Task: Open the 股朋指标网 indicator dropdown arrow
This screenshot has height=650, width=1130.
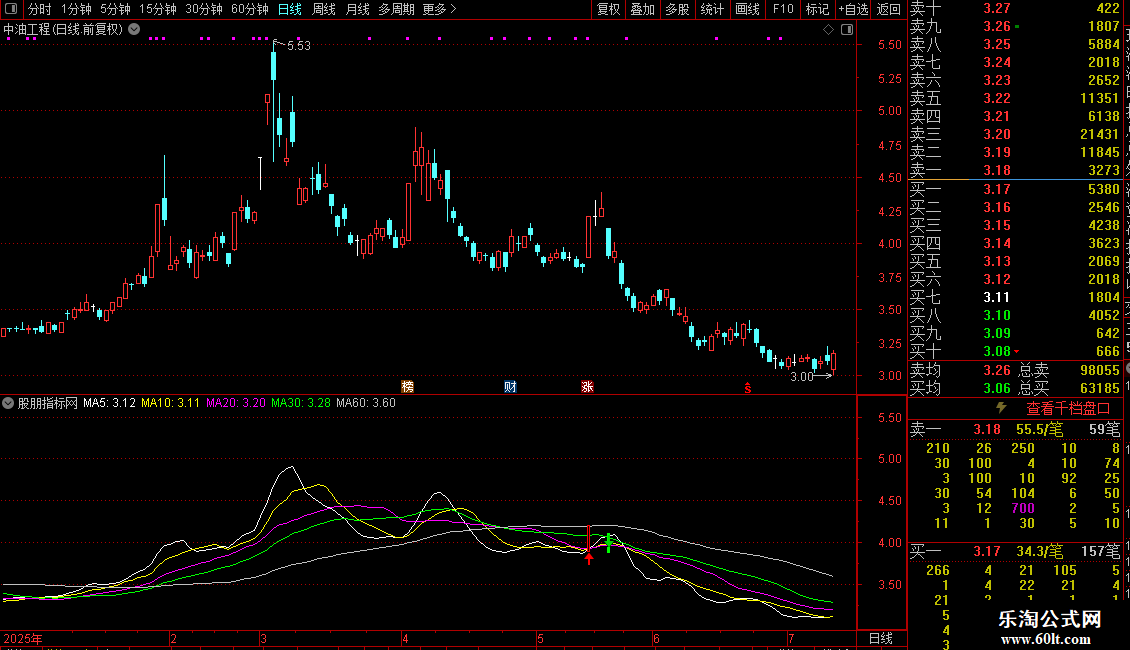Action: (x=8, y=403)
